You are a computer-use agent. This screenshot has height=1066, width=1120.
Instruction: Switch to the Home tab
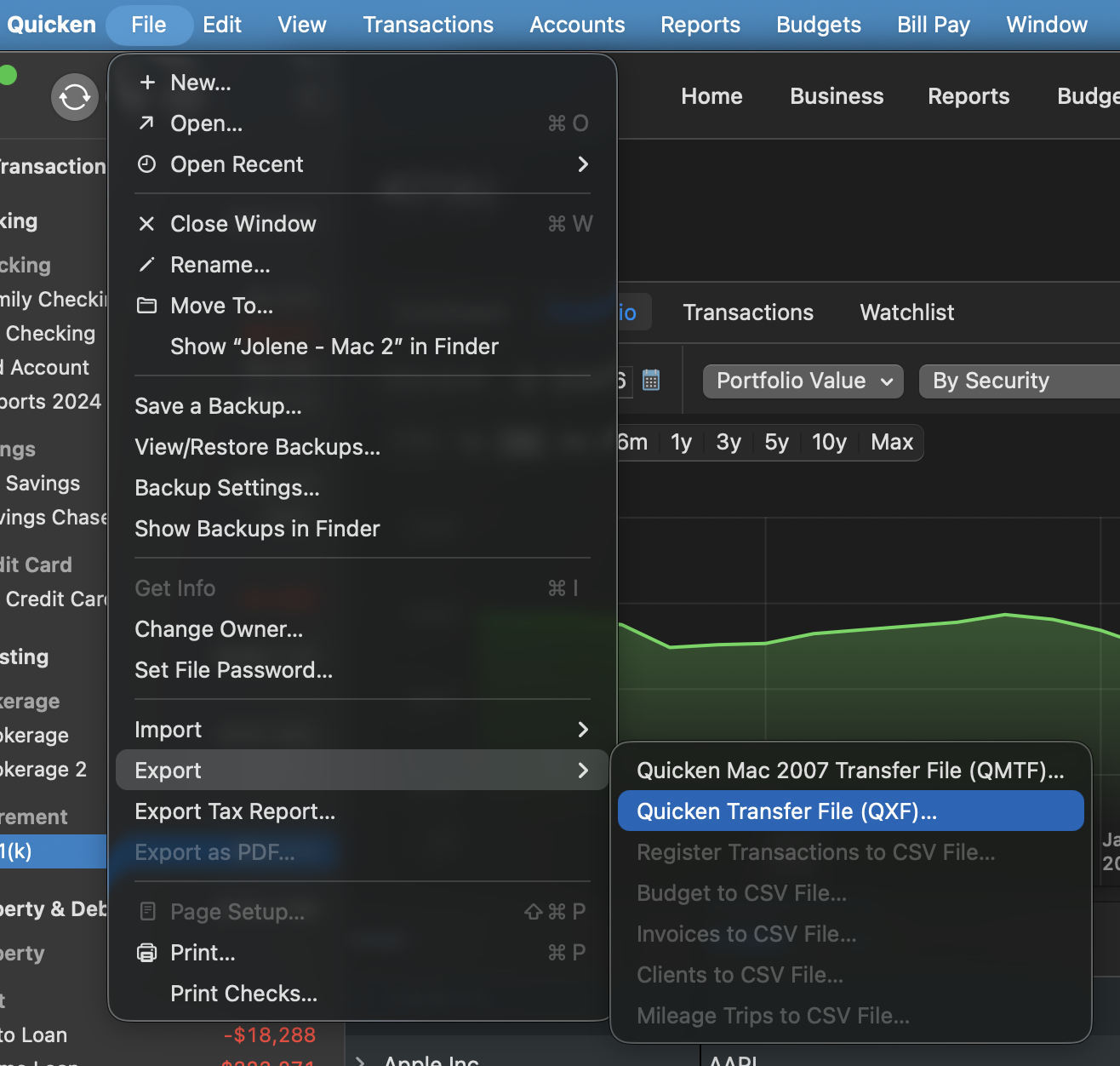click(x=711, y=96)
